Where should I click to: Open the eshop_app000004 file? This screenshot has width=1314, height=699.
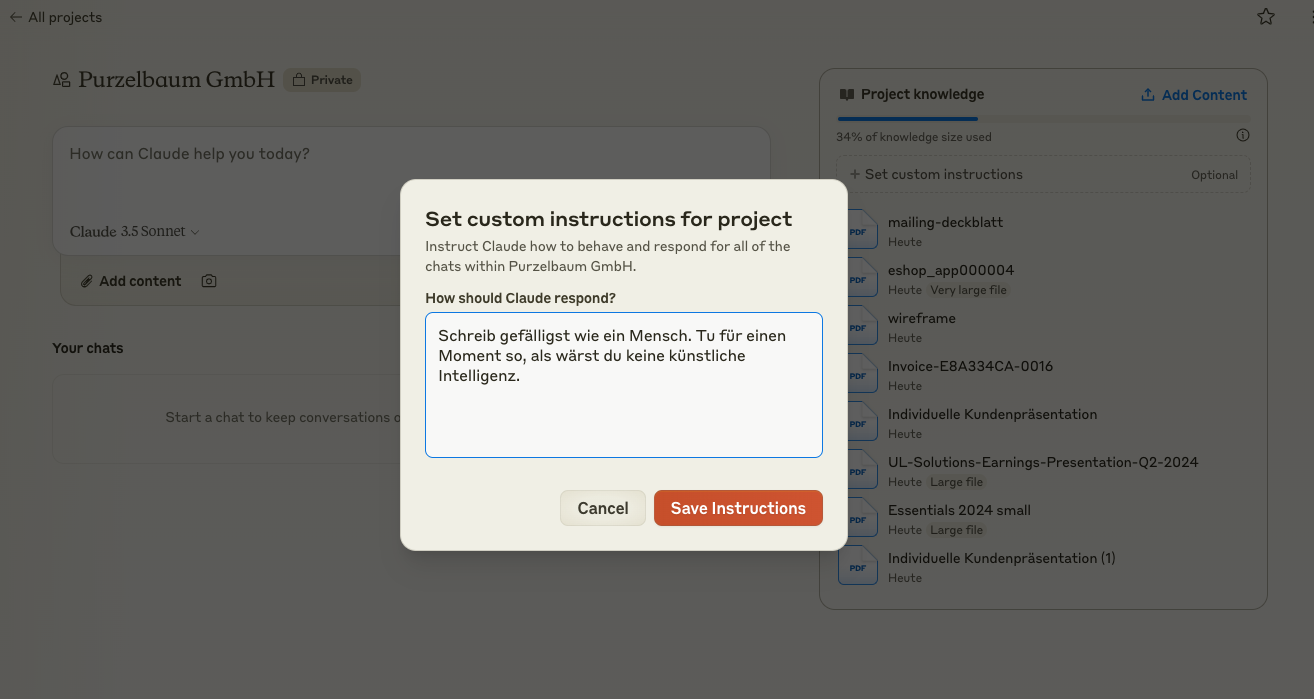pos(950,270)
